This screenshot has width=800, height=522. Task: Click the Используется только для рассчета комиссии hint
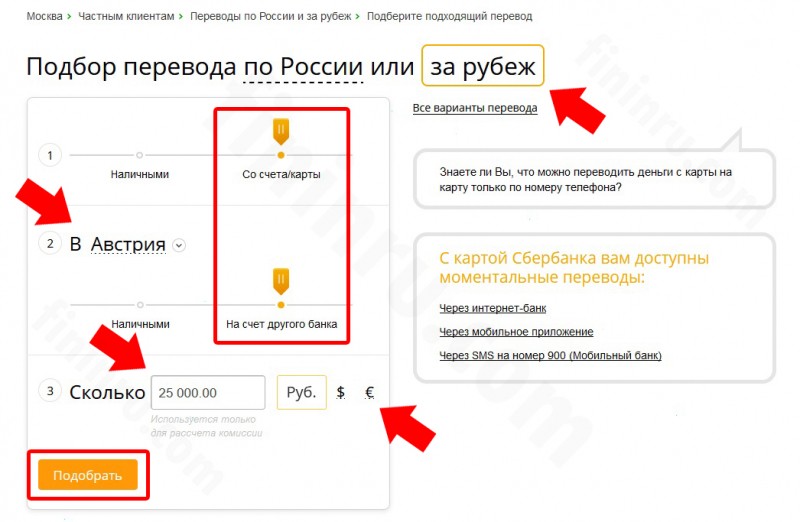[x=206, y=426]
